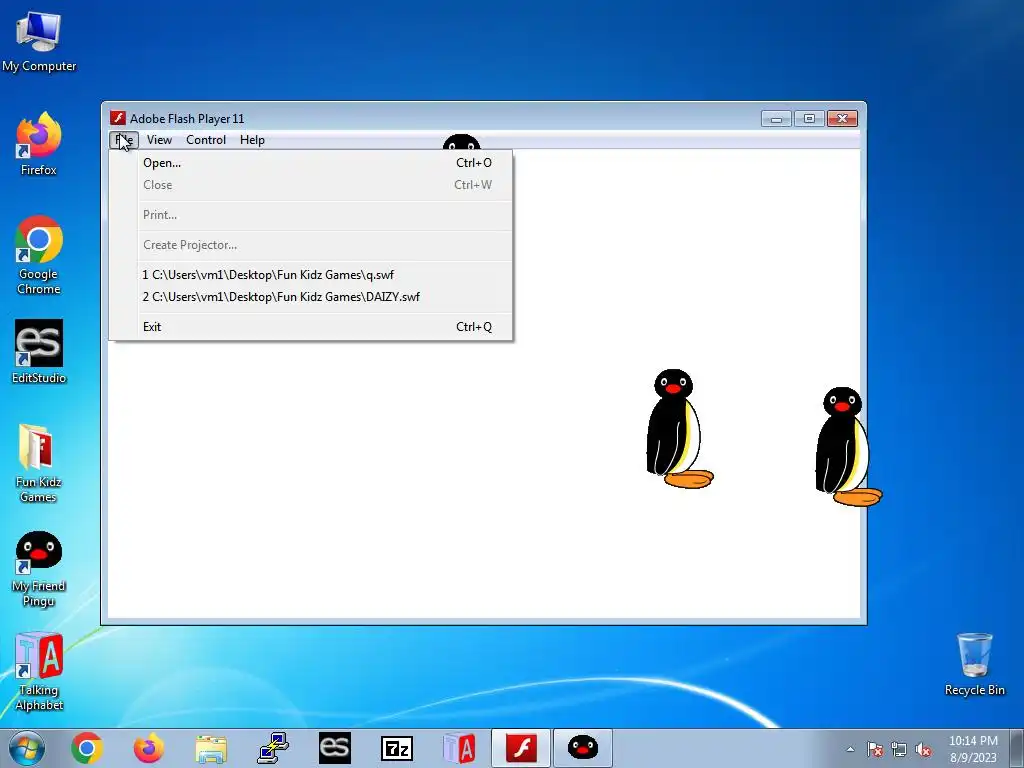Select the EditStudio desktop shortcut
The height and width of the screenshot is (768, 1024).
[39, 352]
